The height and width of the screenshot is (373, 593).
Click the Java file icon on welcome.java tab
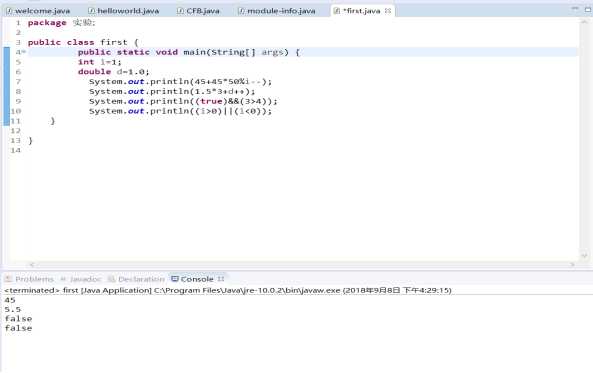click(x=9, y=11)
